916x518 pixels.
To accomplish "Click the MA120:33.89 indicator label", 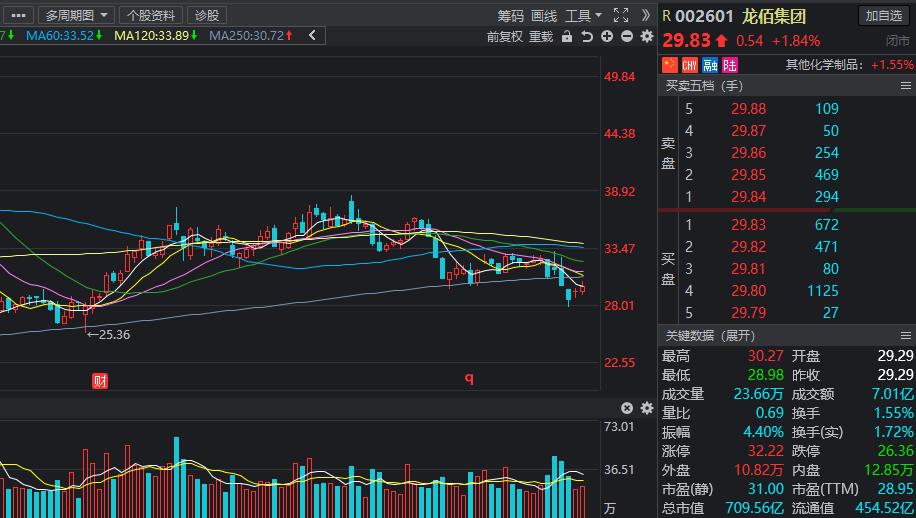I will [x=155, y=36].
